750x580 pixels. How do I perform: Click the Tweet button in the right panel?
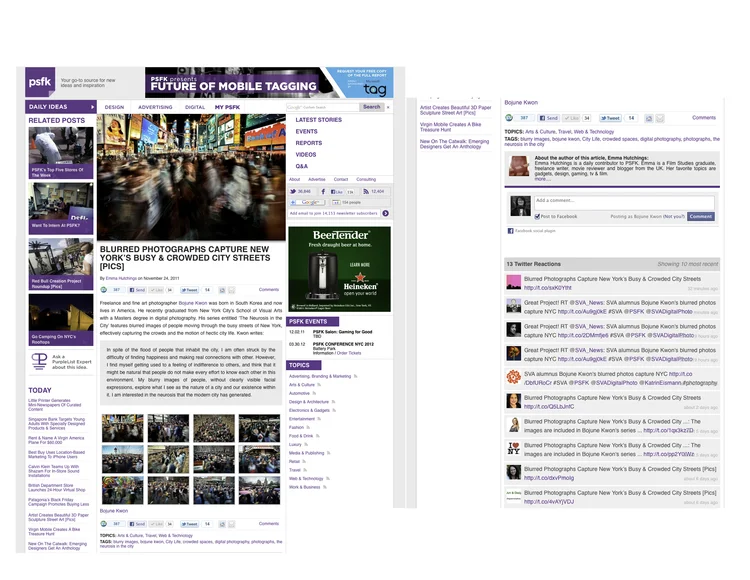click(x=610, y=118)
